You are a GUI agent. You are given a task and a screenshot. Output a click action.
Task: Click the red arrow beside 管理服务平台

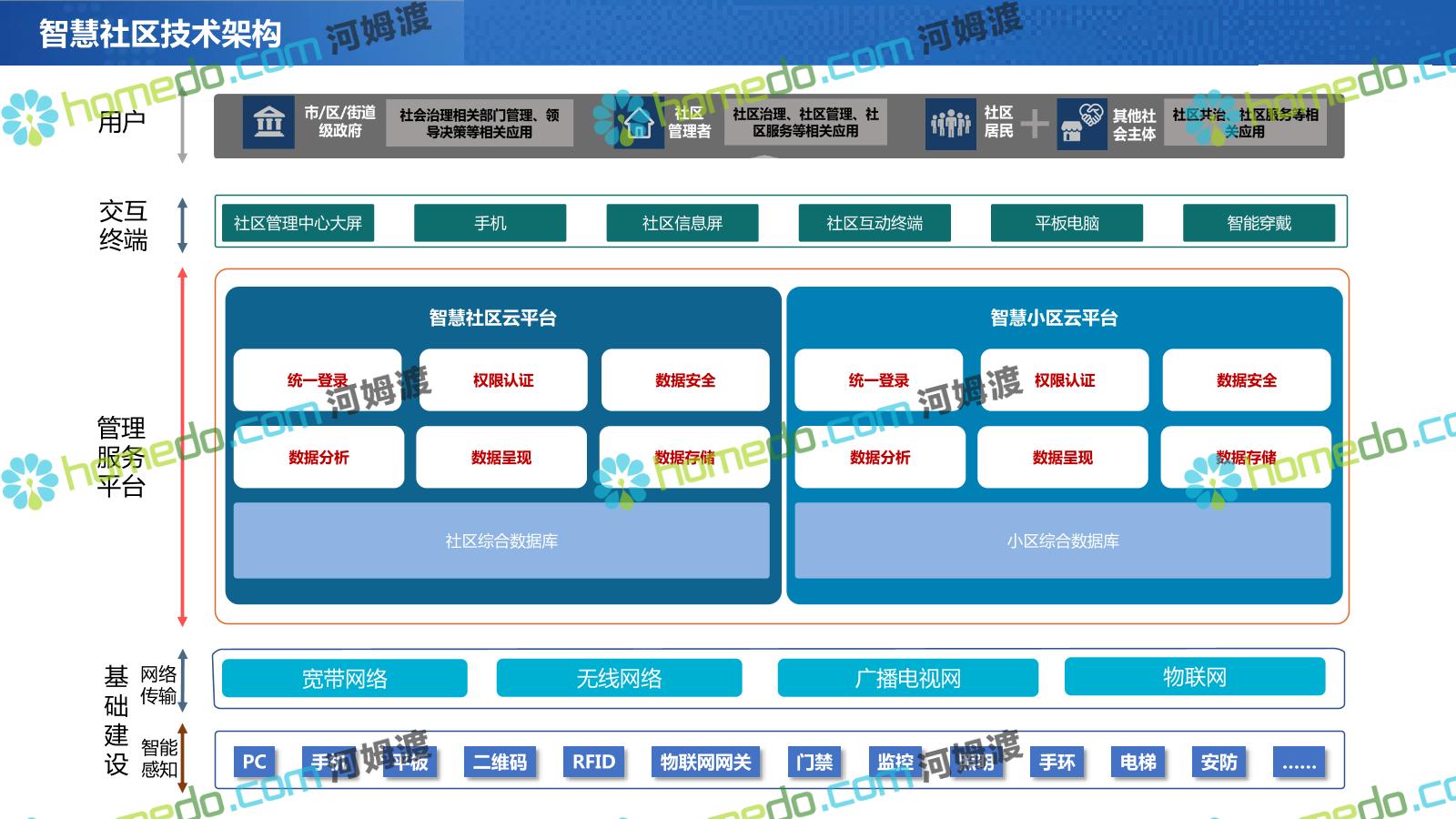click(182, 446)
